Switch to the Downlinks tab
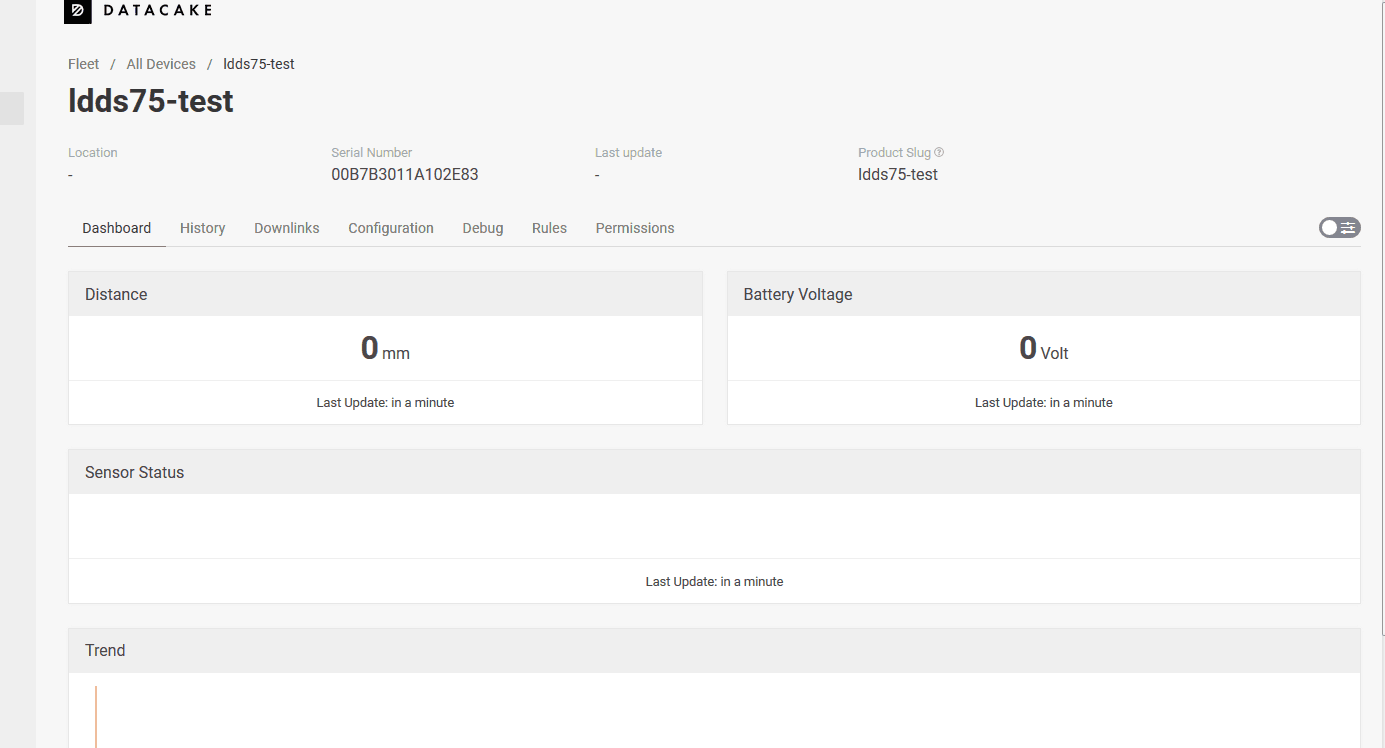The image size is (1385, 748). (x=287, y=228)
